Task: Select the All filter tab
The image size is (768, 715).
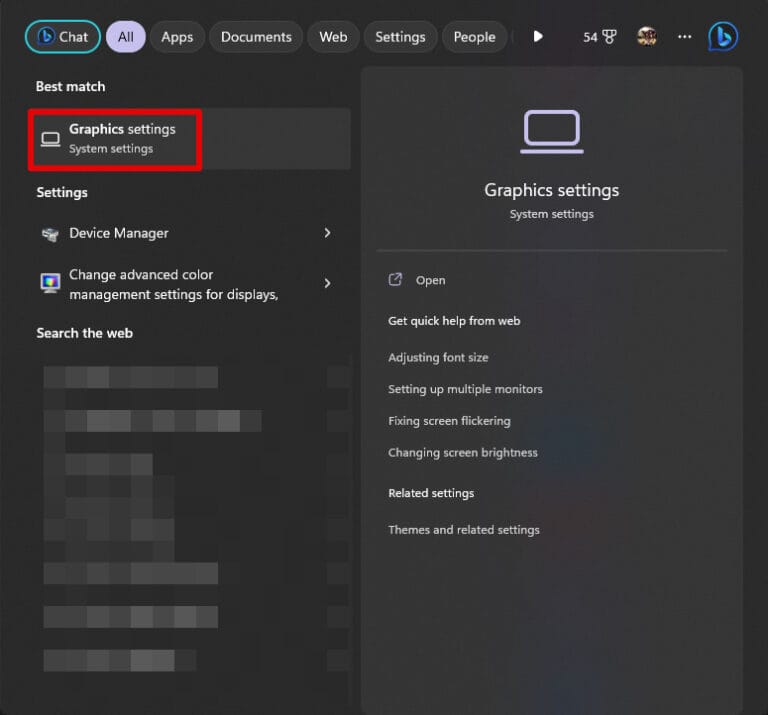Action: pos(126,37)
